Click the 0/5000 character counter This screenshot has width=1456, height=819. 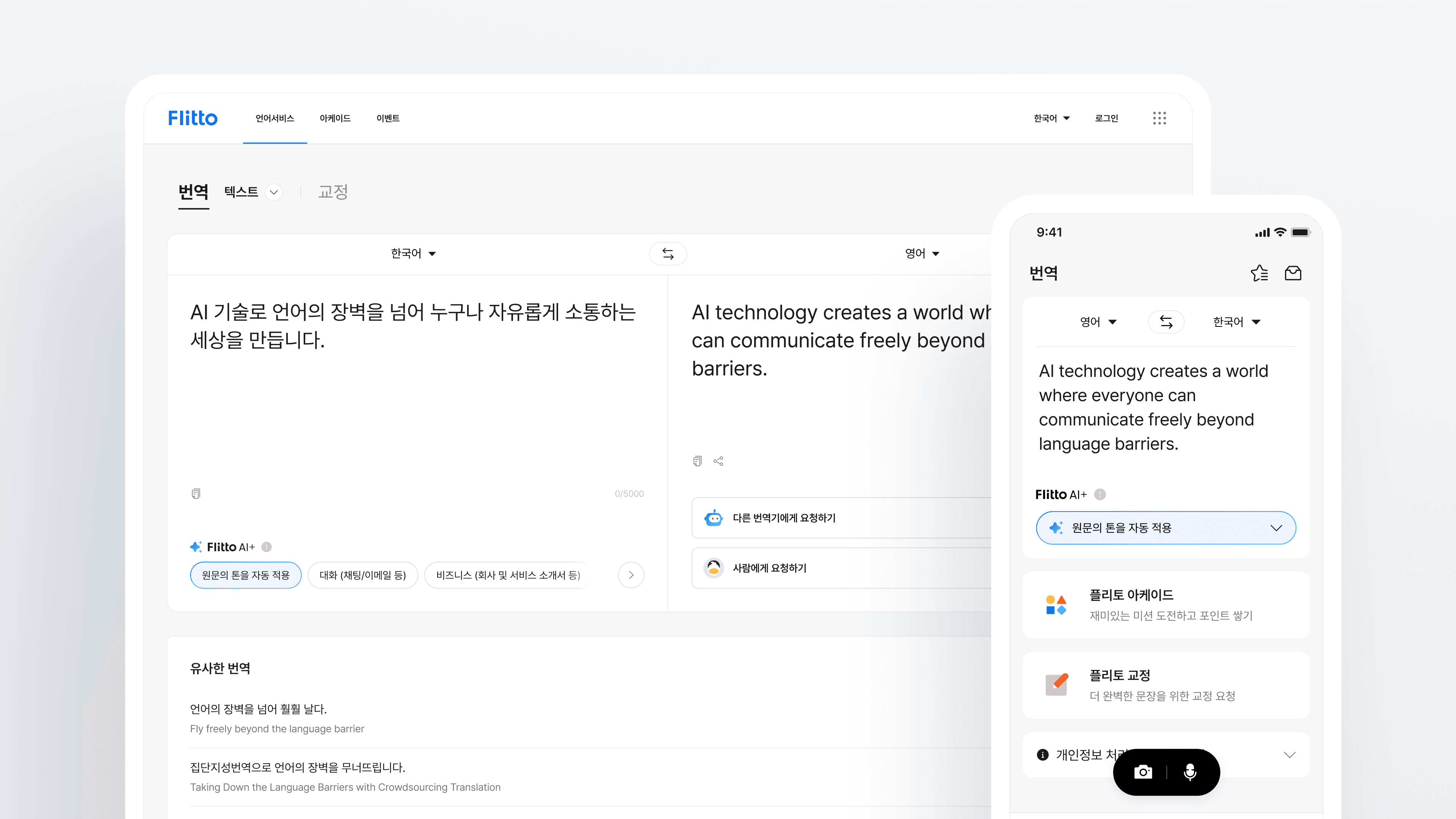click(629, 493)
